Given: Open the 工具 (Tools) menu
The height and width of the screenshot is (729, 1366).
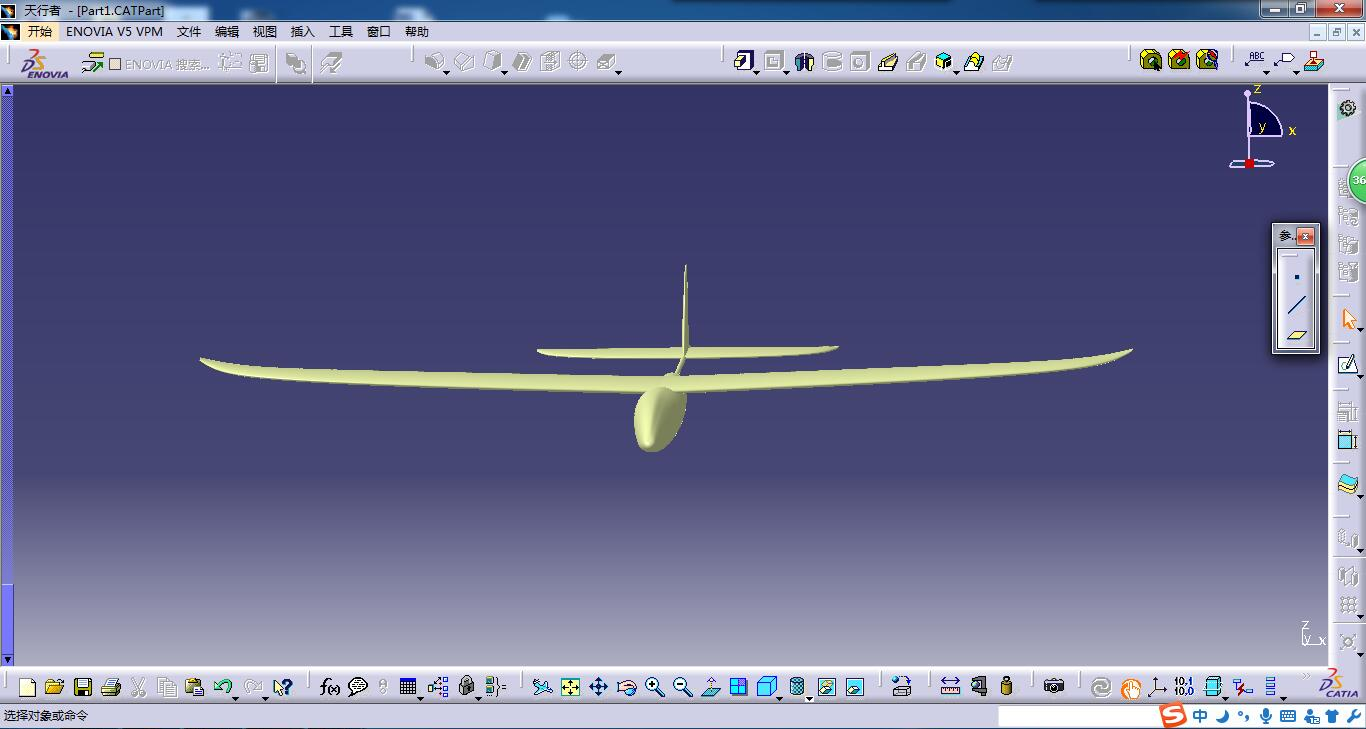Looking at the screenshot, I should coord(341,32).
